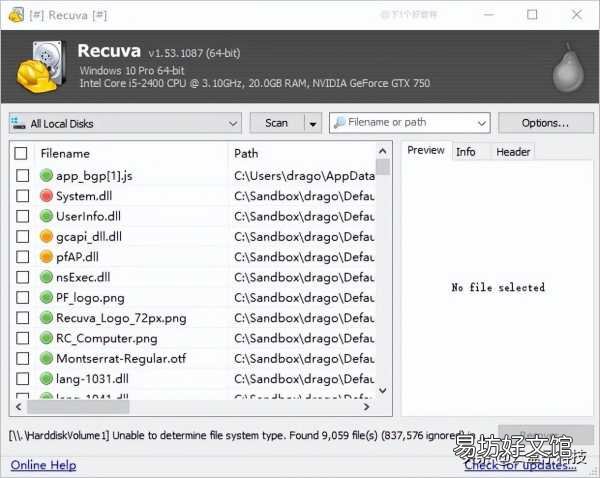Switch to the Preview tab
Image resolution: width=600 pixels, height=478 pixels.
coord(426,150)
